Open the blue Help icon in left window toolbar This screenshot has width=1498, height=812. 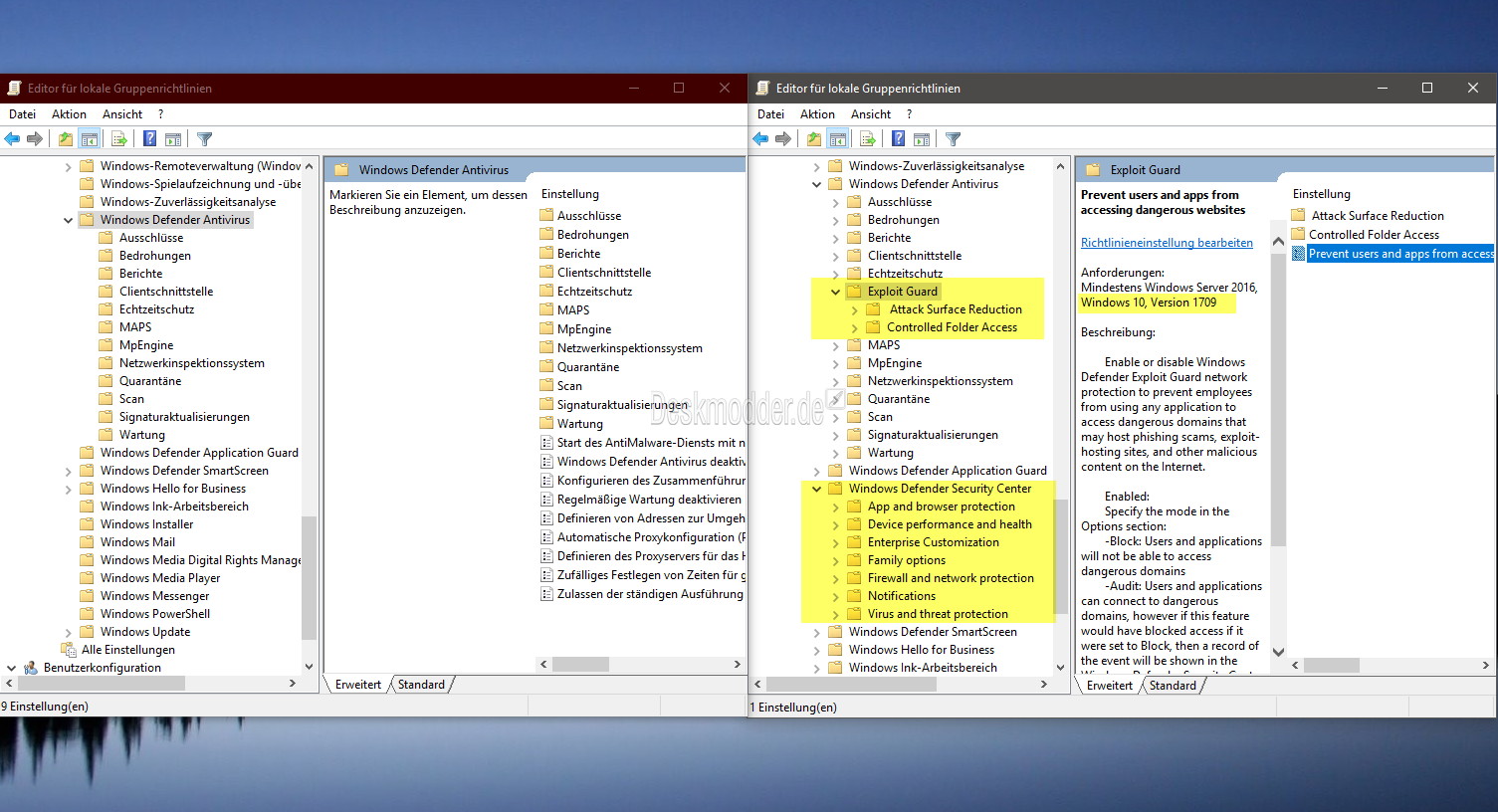pos(149,139)
